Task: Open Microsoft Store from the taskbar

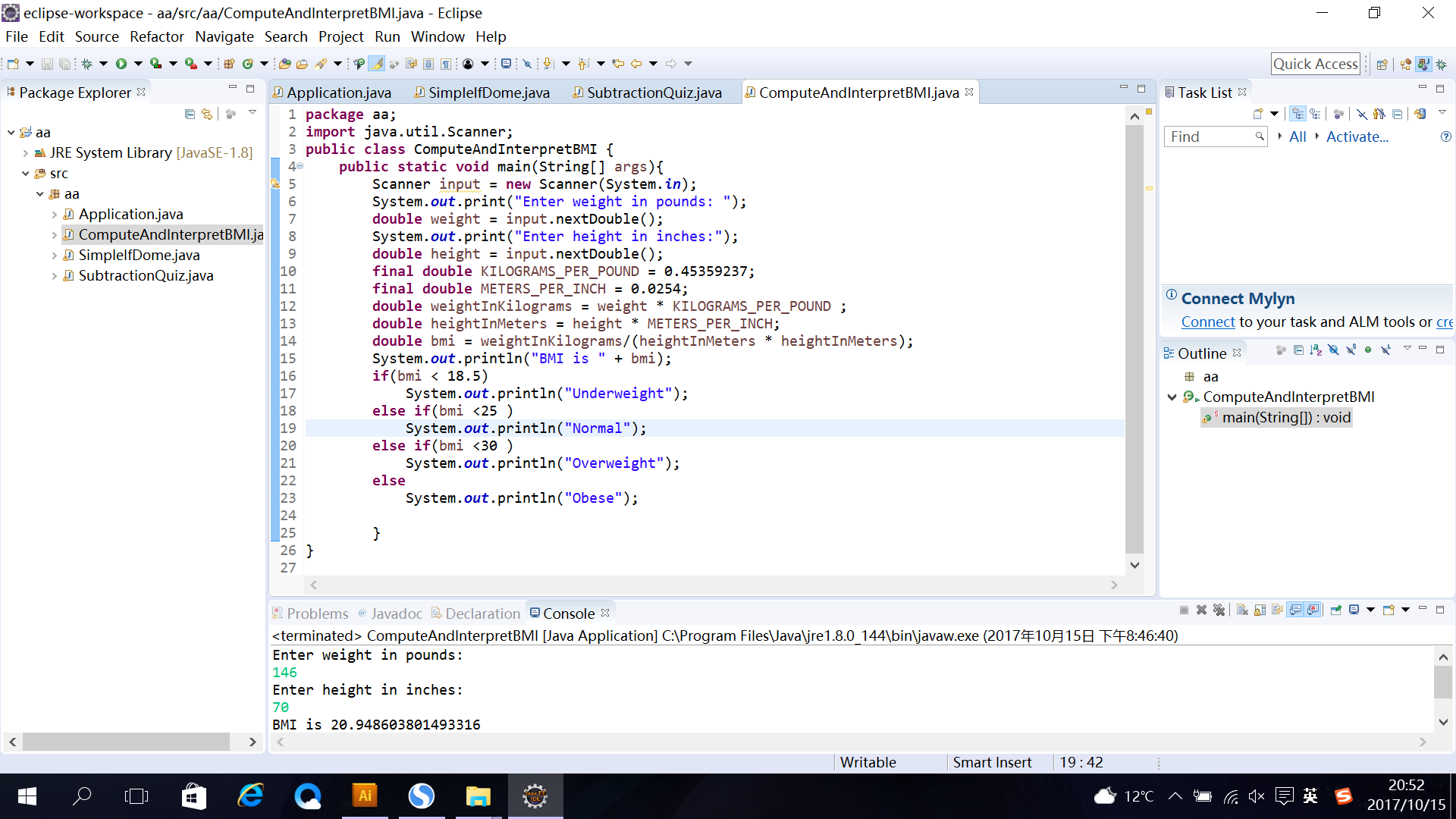Action: (x=194, y=795)
